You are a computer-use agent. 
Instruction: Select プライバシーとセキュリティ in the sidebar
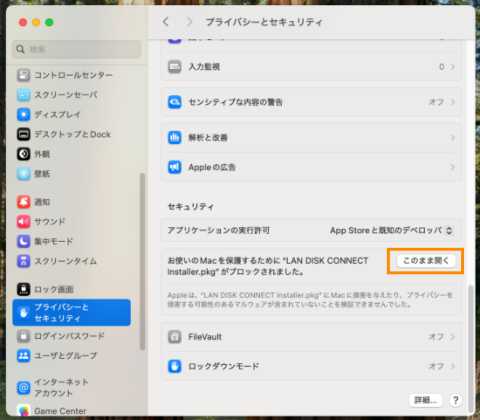tap(72, 312)
